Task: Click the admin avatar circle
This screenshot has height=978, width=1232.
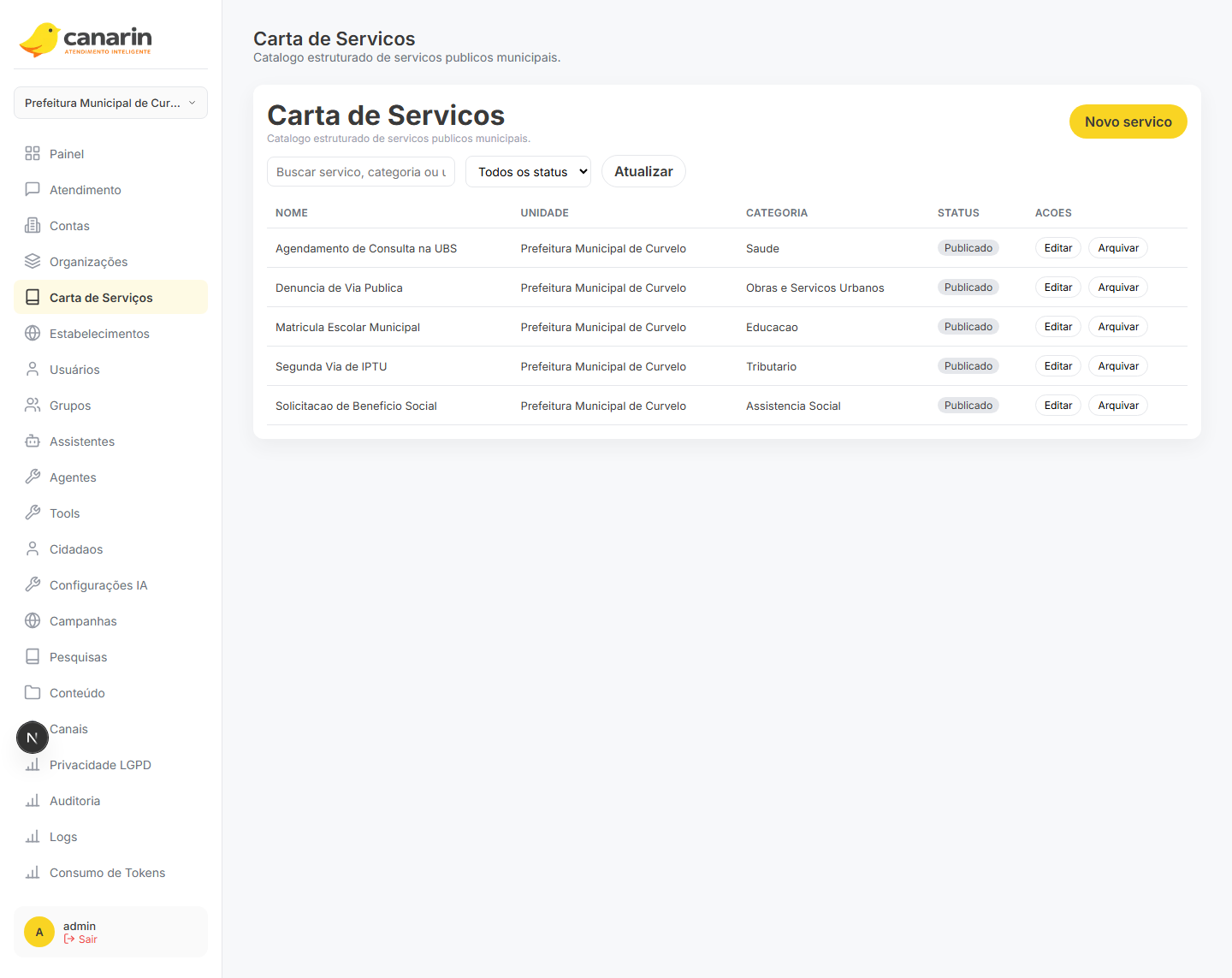Action: (39, 932)
